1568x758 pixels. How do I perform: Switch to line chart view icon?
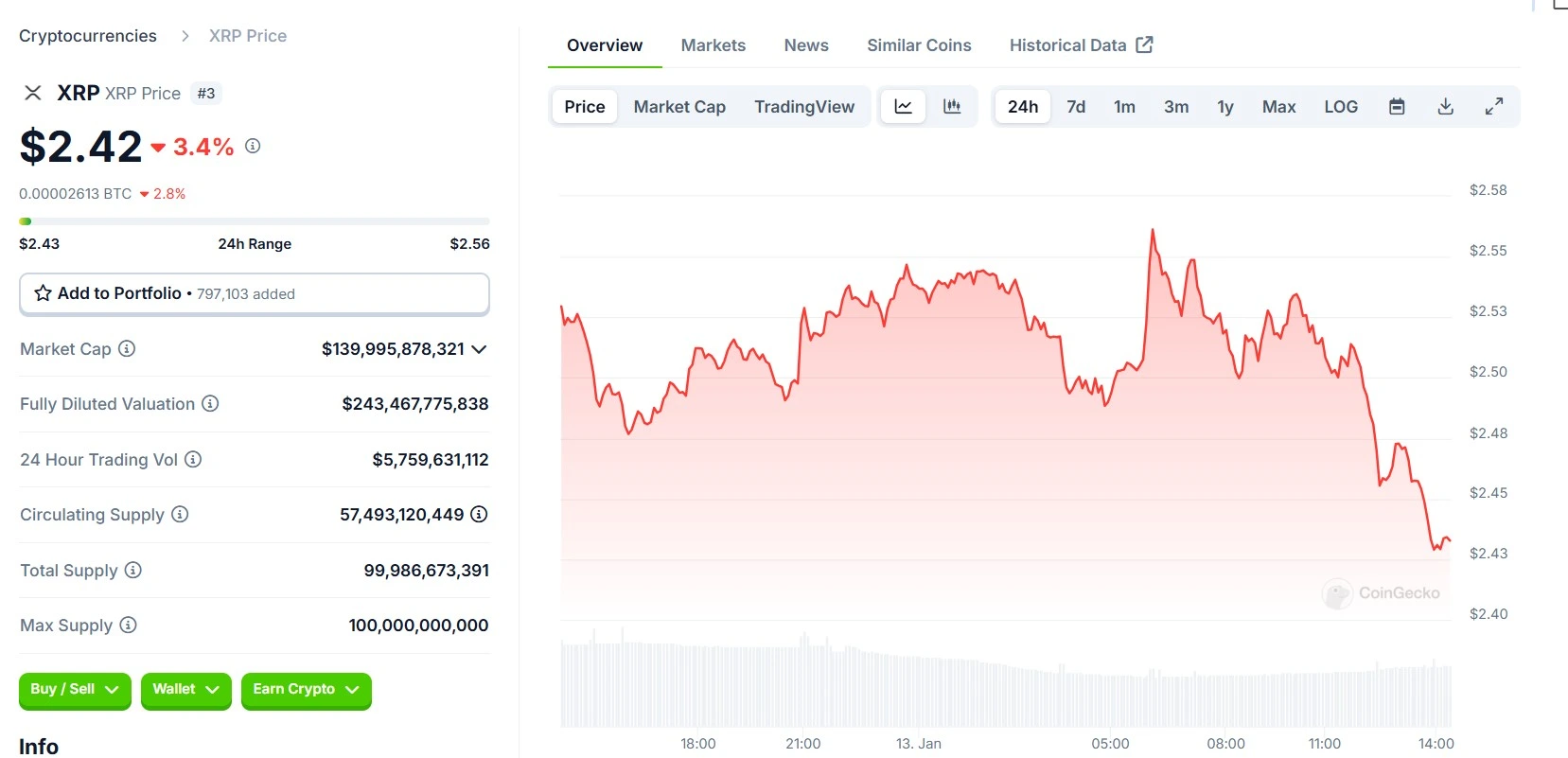pyautogui.click(x=904, y=107)
